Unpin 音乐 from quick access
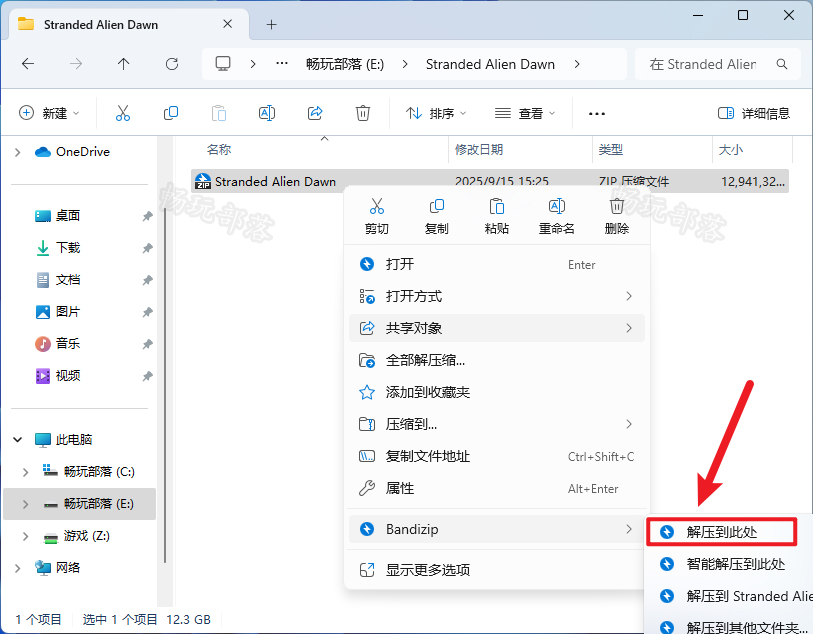 point(148,344)
